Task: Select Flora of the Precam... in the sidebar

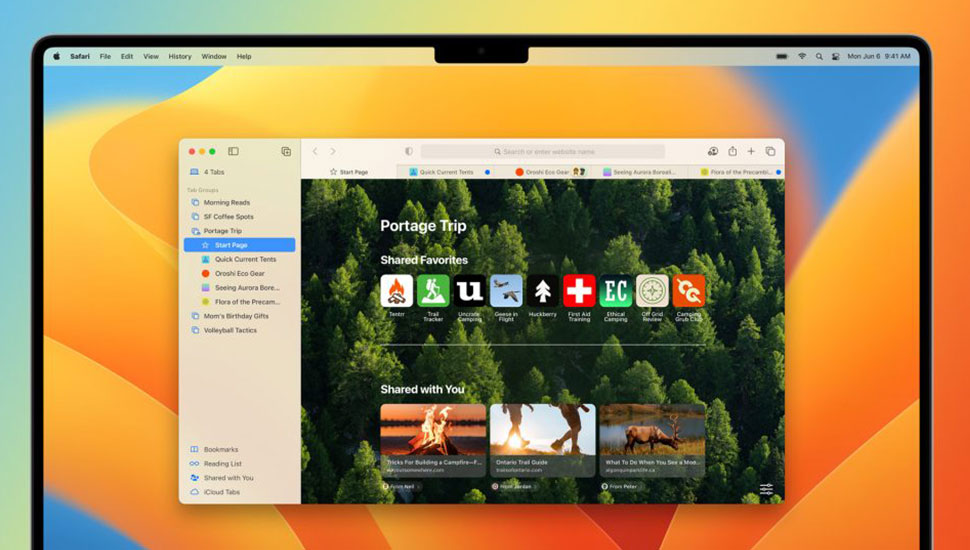Action: tap(239, 302)
